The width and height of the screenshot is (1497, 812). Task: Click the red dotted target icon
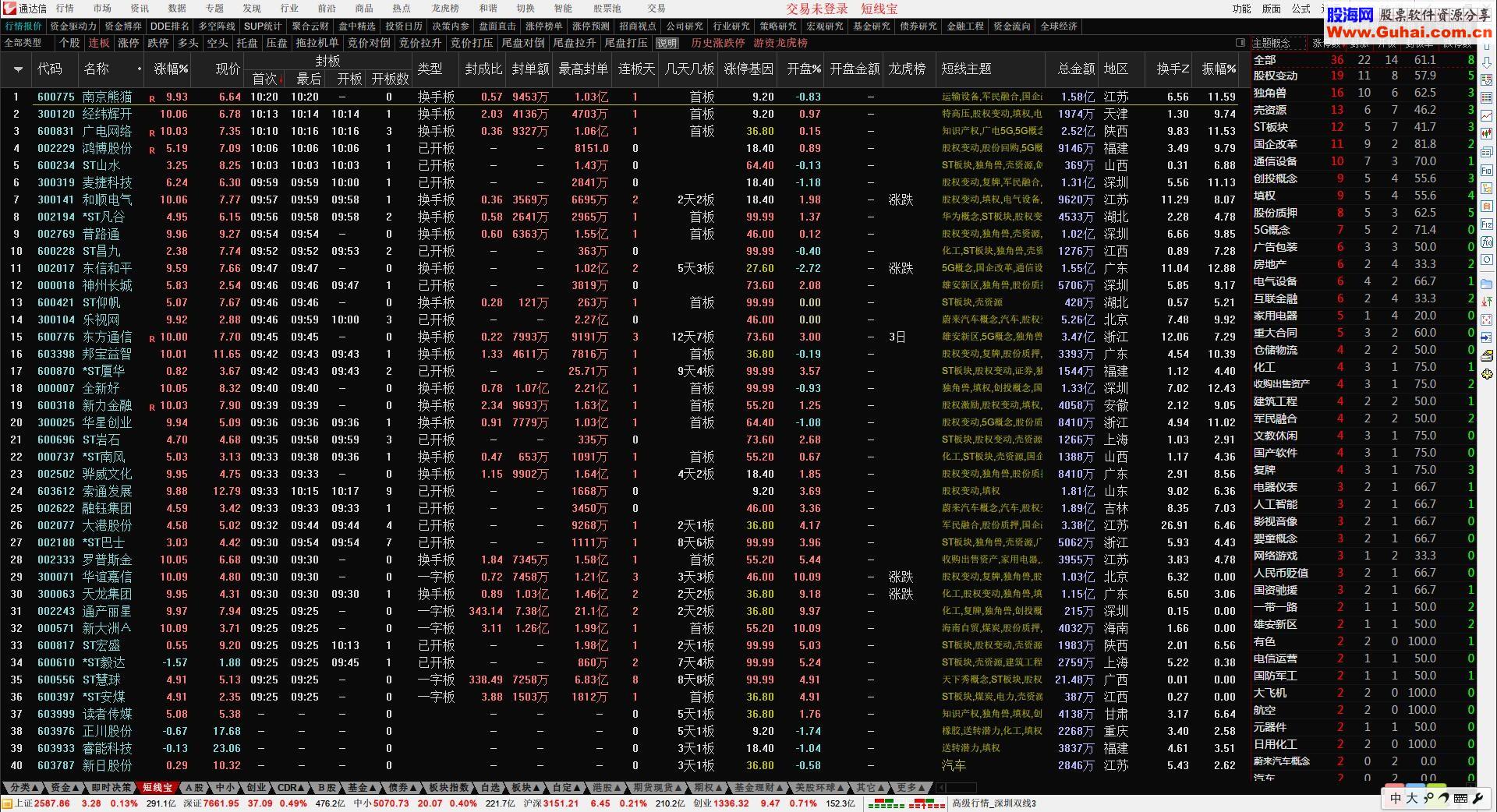point(1487,320)
